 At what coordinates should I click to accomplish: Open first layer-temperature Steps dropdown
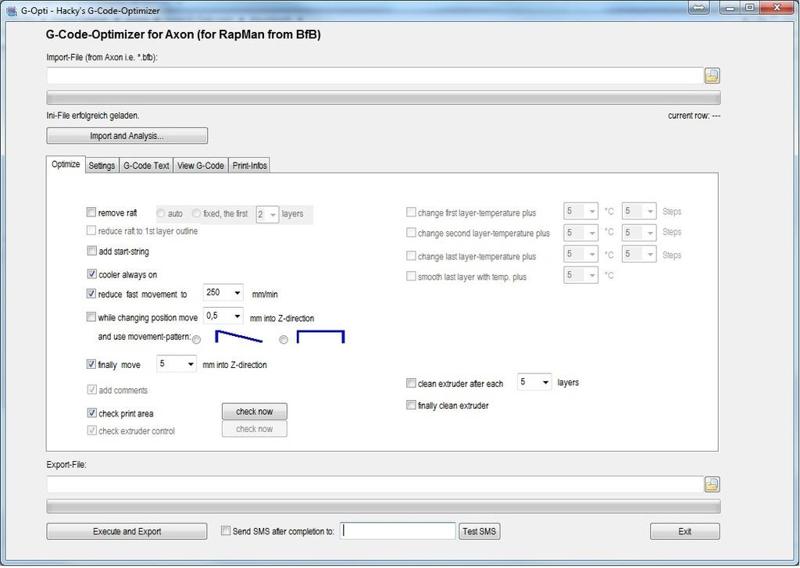[x=650, y=211]
